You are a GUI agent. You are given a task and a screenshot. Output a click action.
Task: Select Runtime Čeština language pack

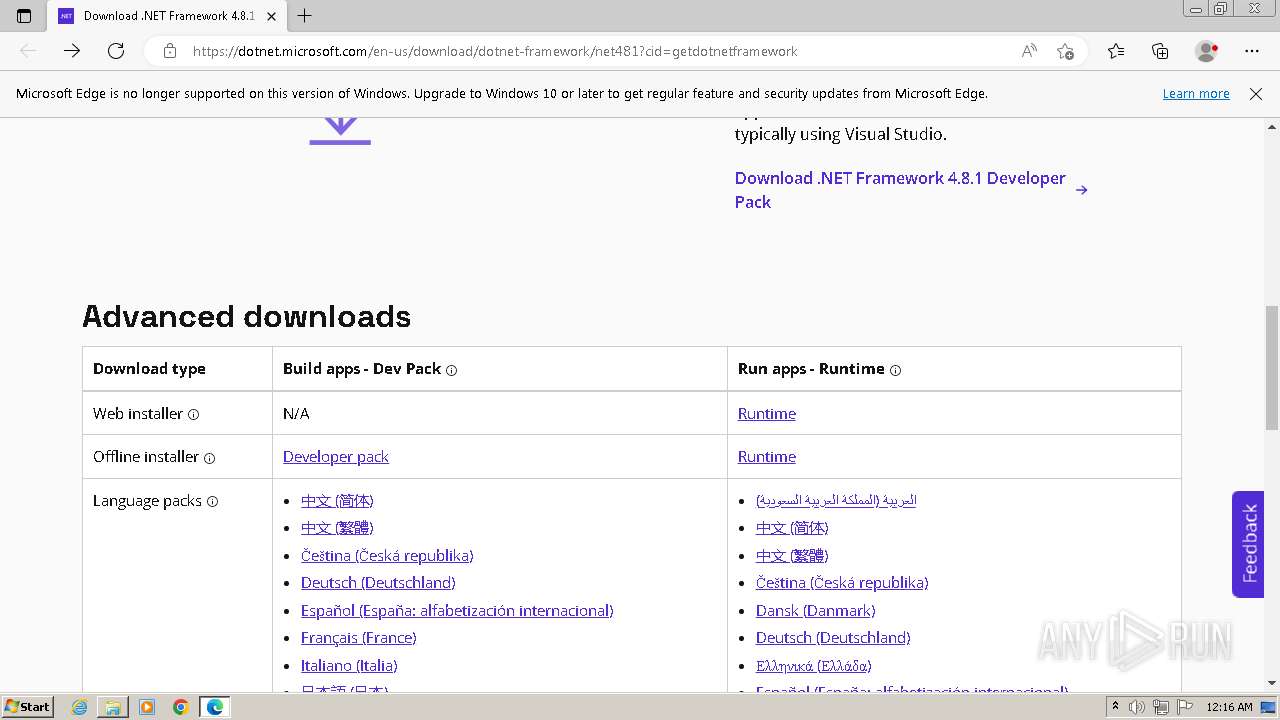(842, 582)
